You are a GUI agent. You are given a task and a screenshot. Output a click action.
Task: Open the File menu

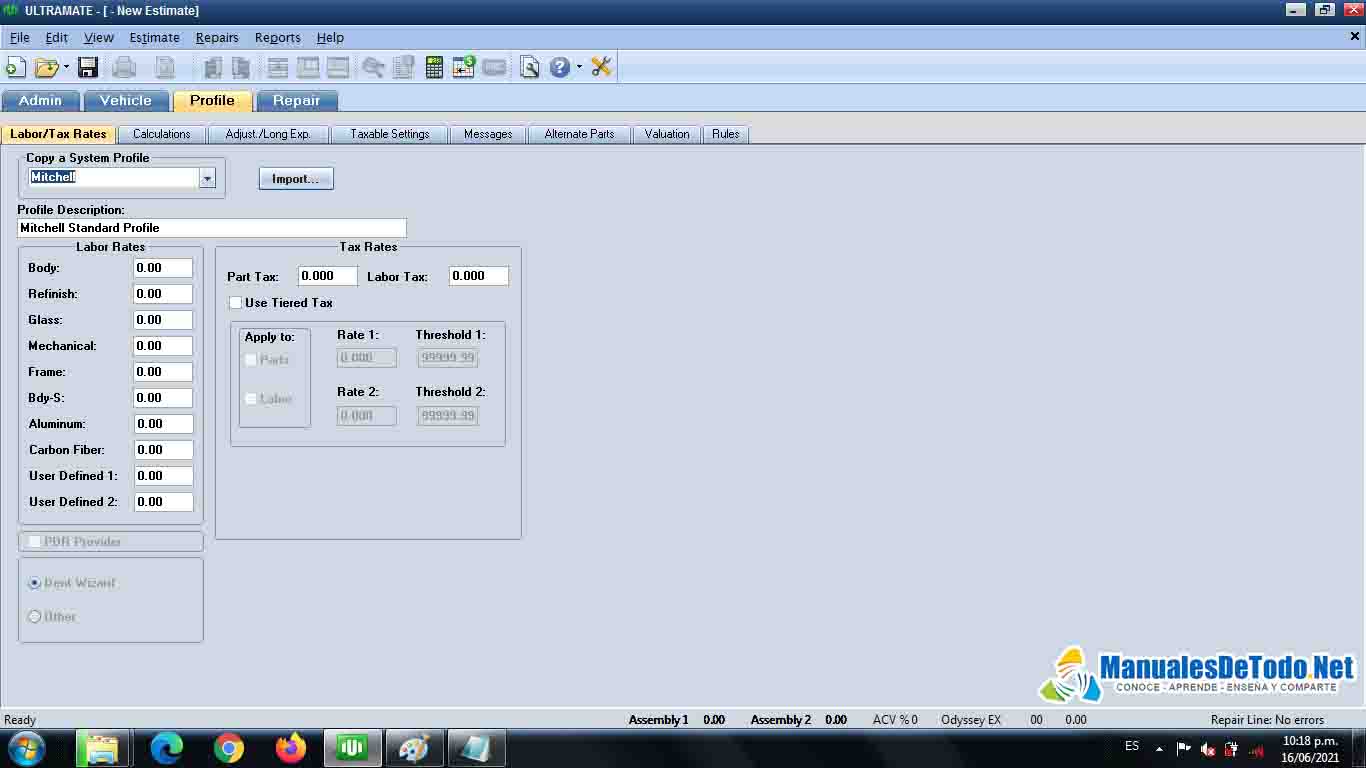pos(20,37)
